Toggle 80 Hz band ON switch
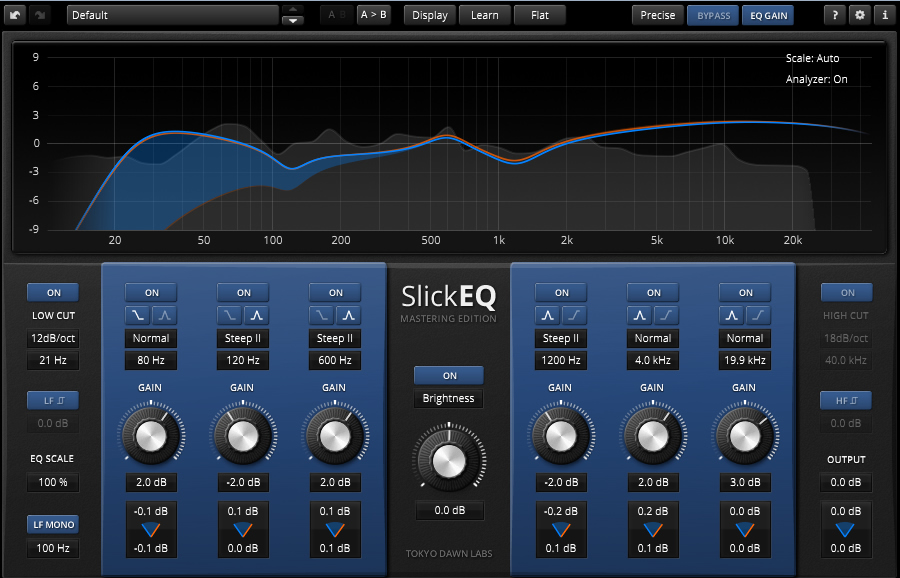The width and height of the screenshot is (900, 578). [x=152, y=293]
